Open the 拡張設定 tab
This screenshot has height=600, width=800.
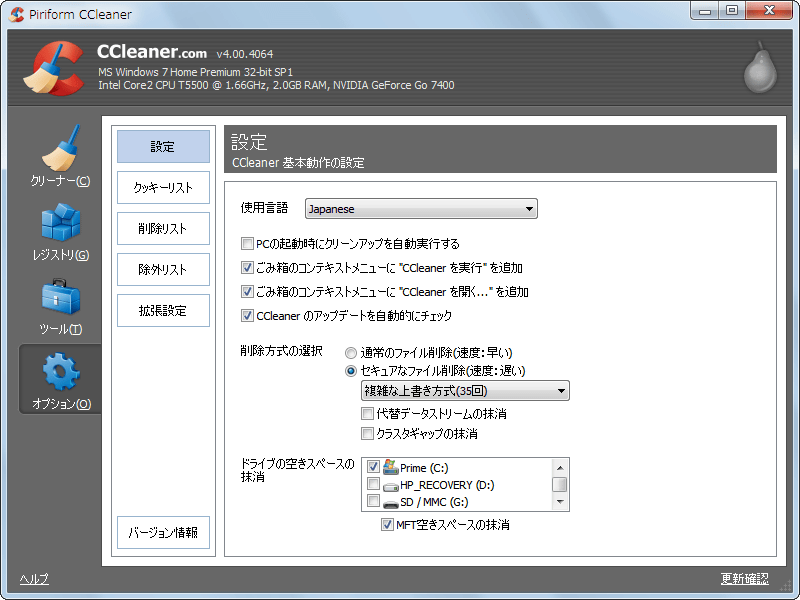pyautogui.click(x=163, y=310)
